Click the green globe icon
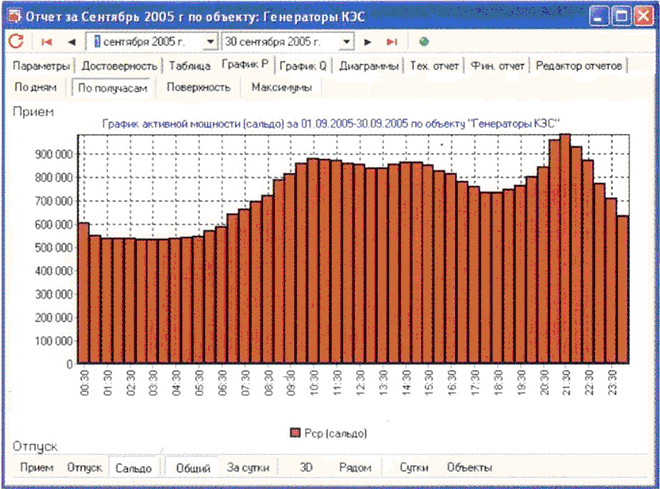 click(x=424, y=42)
